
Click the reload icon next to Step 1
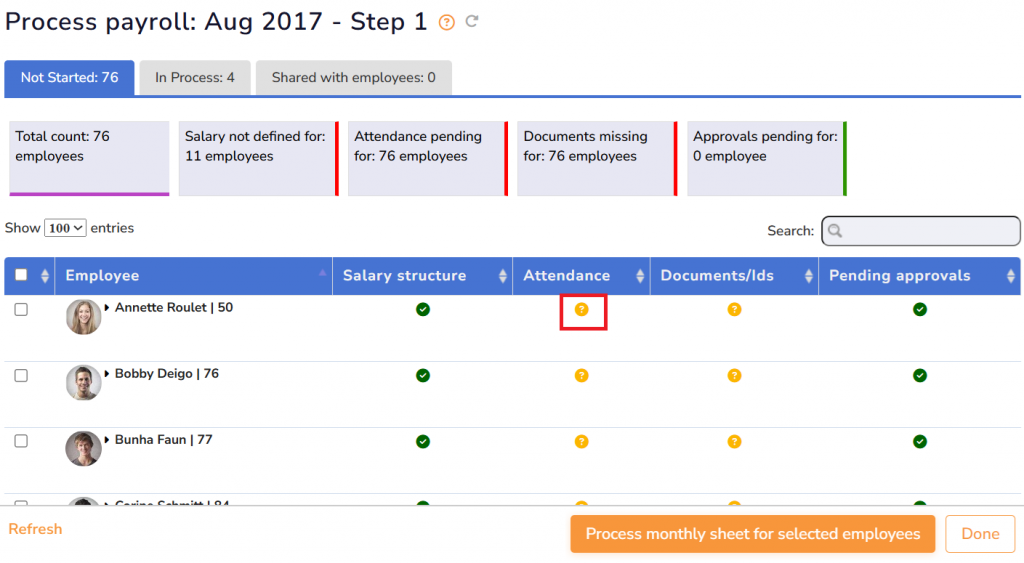click(x=472, y=22)
